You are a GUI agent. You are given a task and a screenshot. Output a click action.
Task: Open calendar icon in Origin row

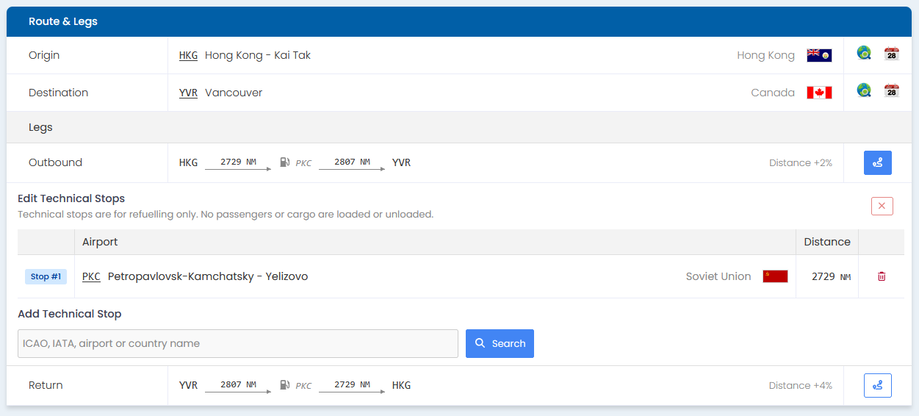click(891, 54)
